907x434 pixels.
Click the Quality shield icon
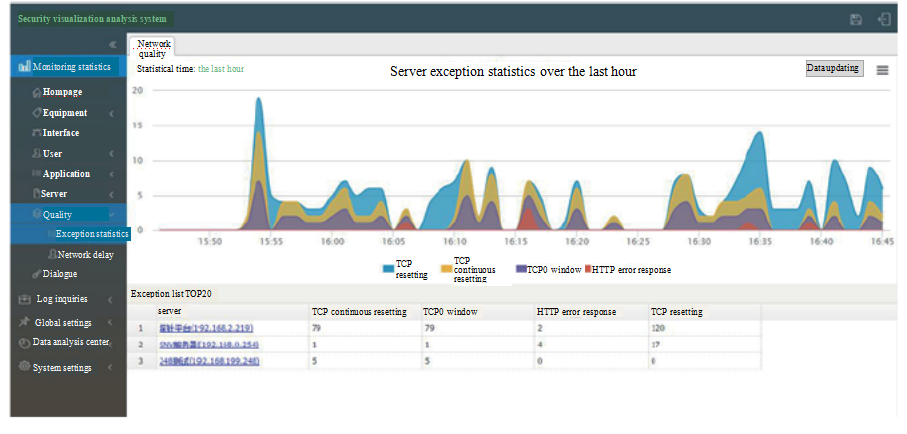38,214
